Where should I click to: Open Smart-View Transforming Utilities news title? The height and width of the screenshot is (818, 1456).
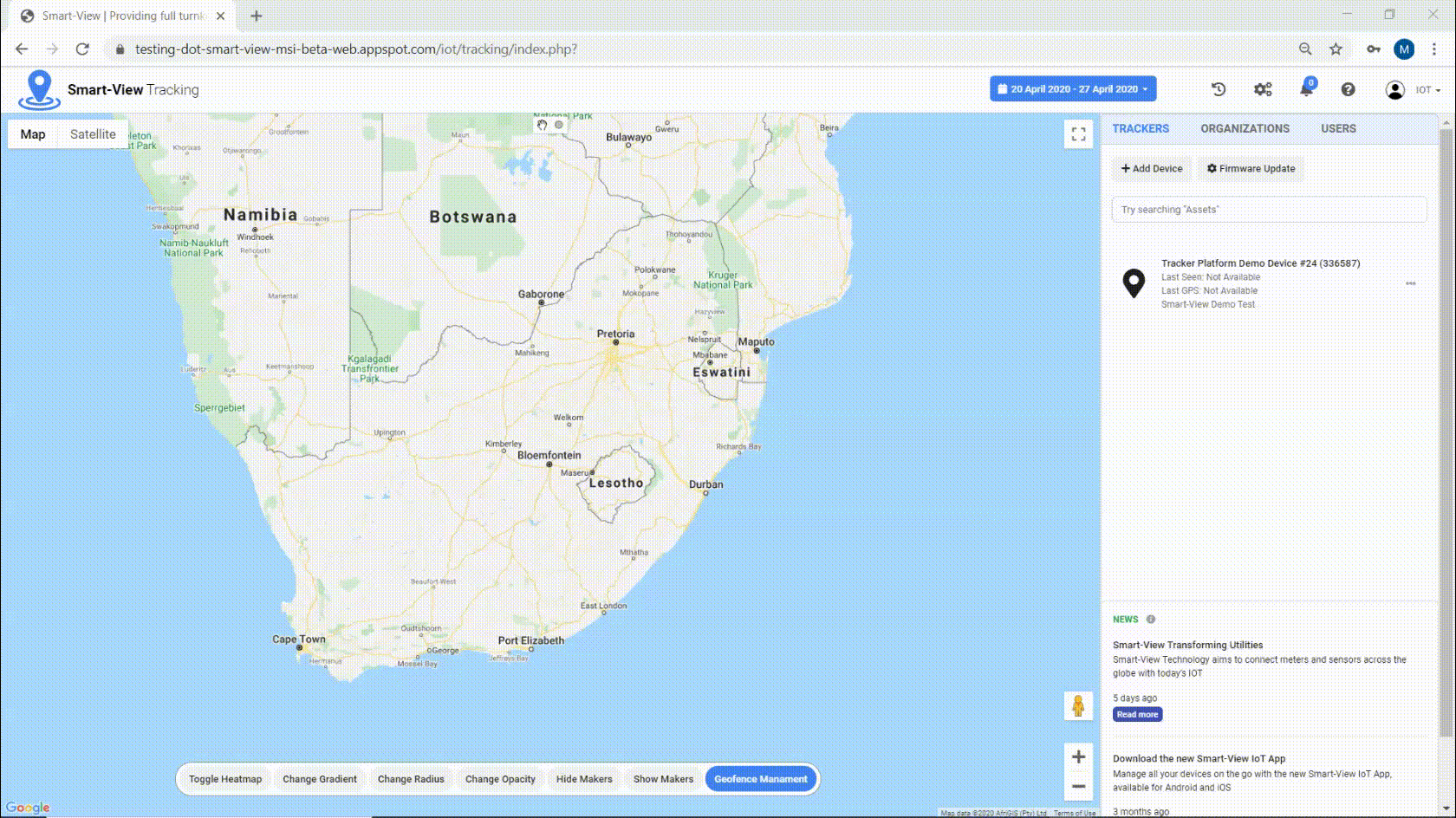(x=1187, y=646)
